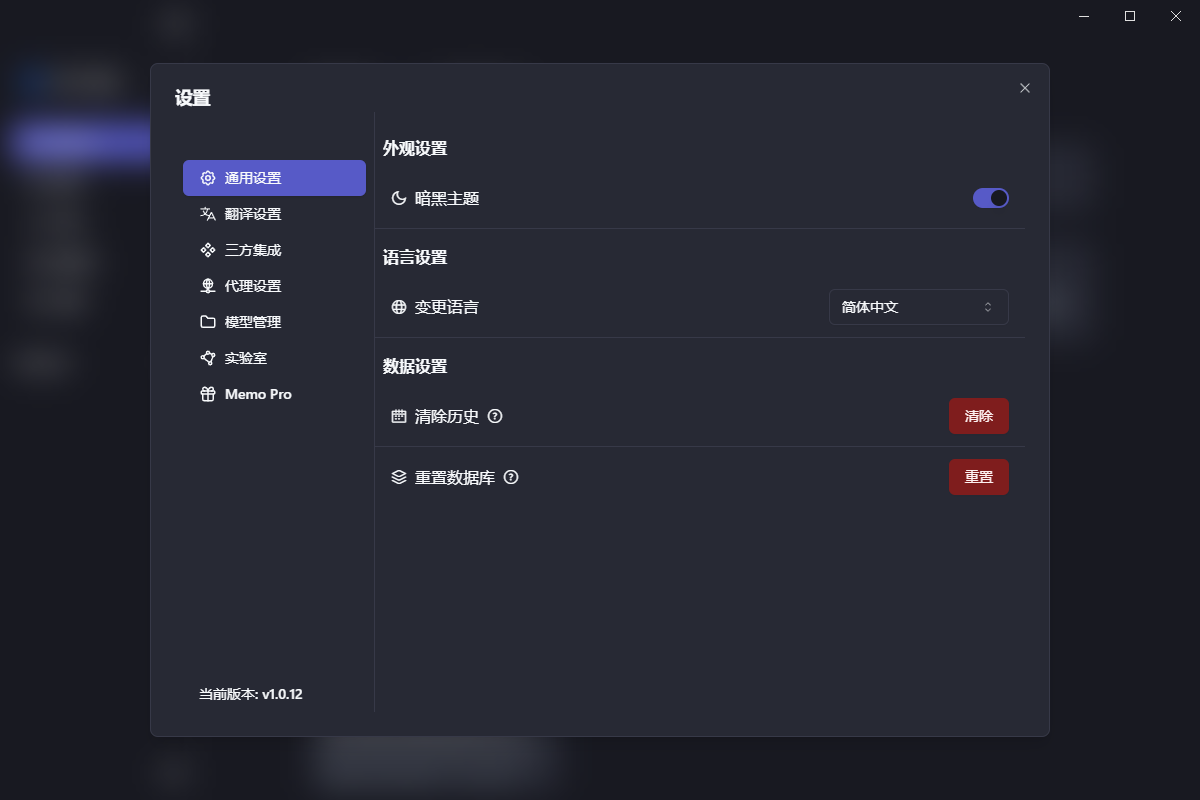Click the folder icon beside 模型管理

click(208, 322)
